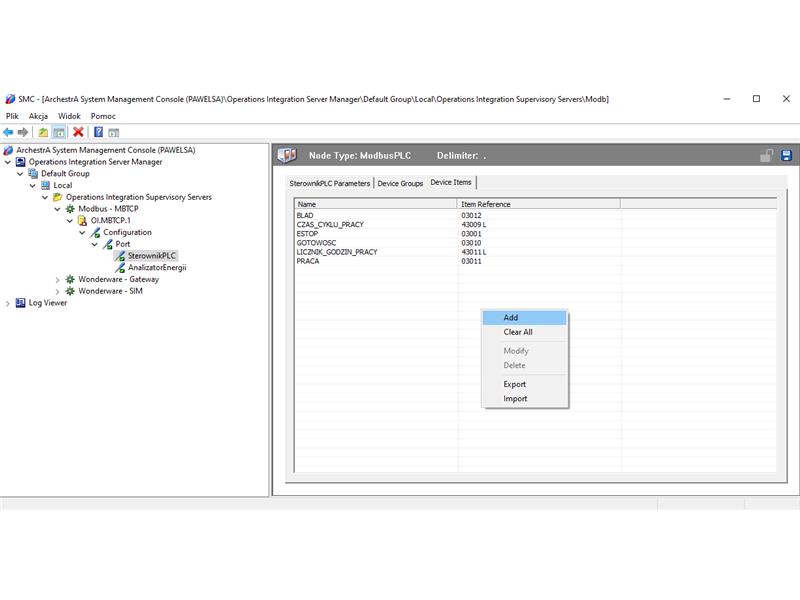
Task: Click the ModbusPLC node type icon in the header
Action: (287, 155)
